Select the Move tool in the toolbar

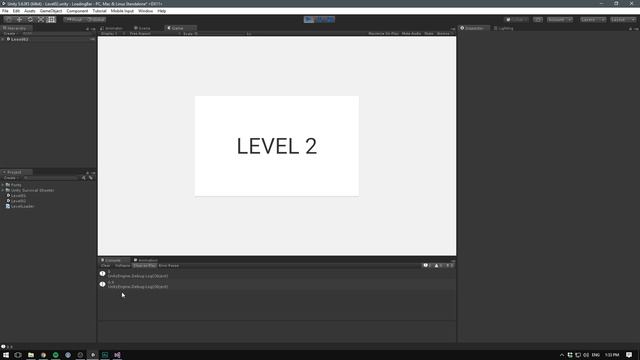19,19
